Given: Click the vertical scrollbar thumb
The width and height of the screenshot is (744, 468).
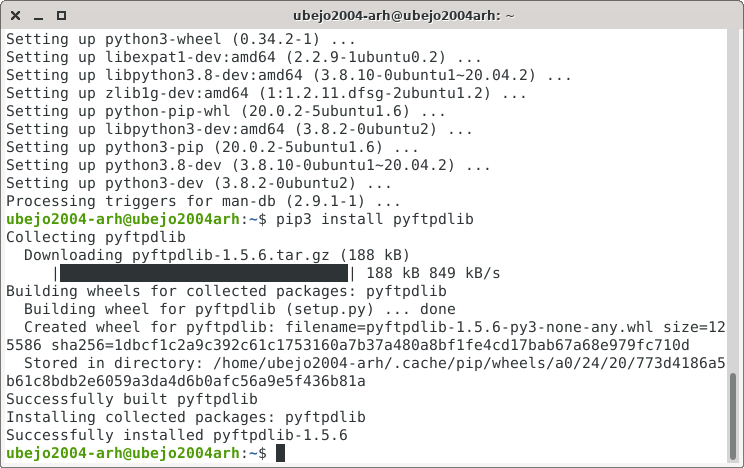Looking at the screenshot, I should (x=733, y=416).
